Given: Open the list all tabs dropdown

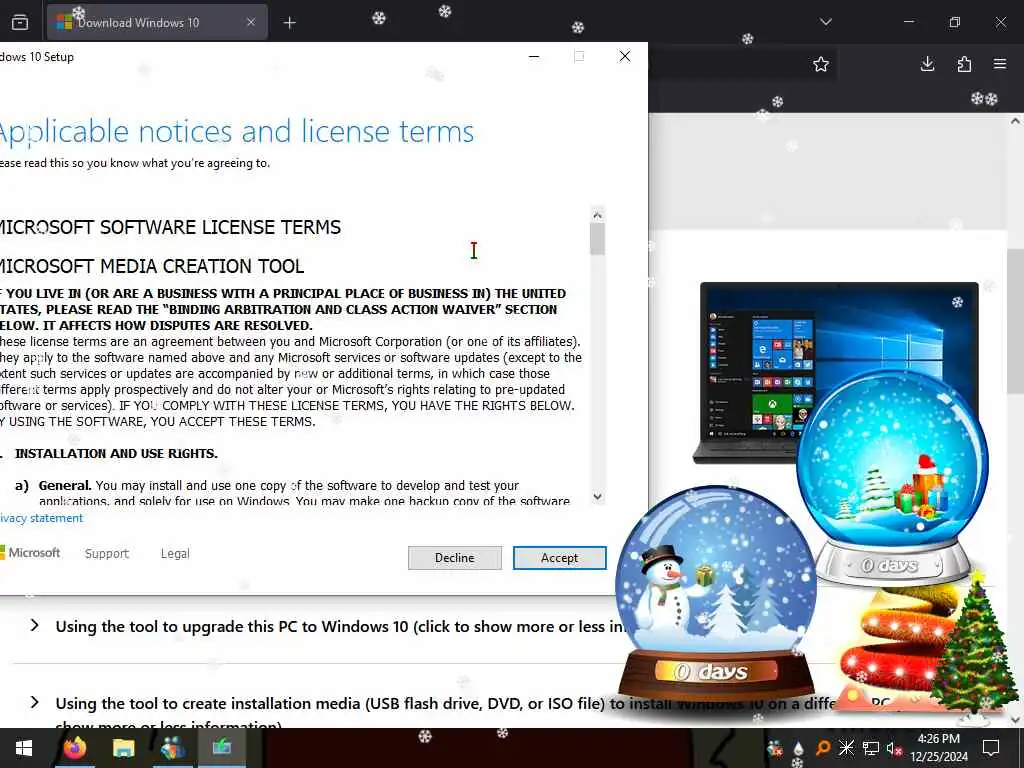Looking at the screenshot, I should [825, 22].
